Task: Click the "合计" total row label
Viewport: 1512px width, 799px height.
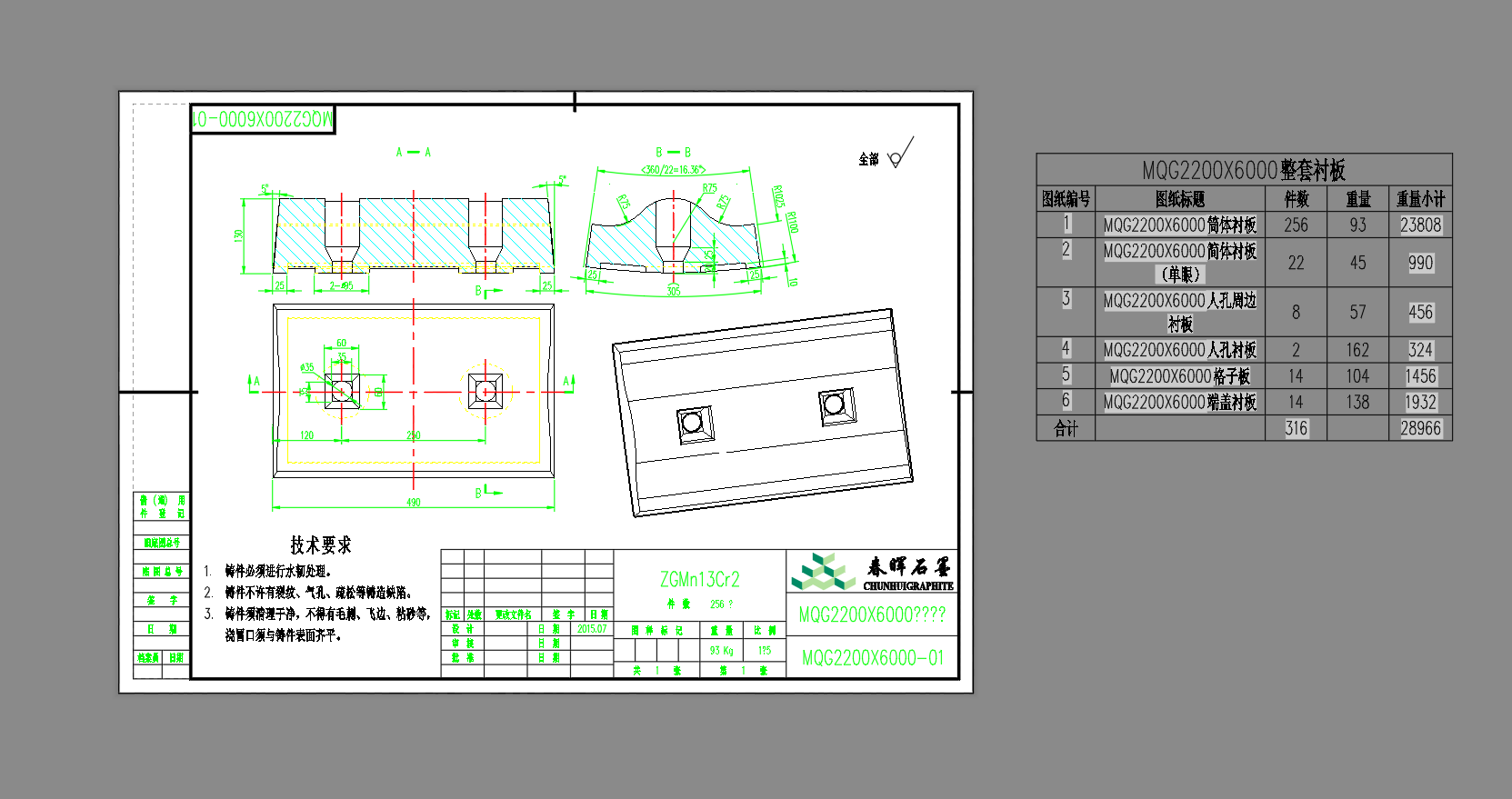Action: (1066, 428)
